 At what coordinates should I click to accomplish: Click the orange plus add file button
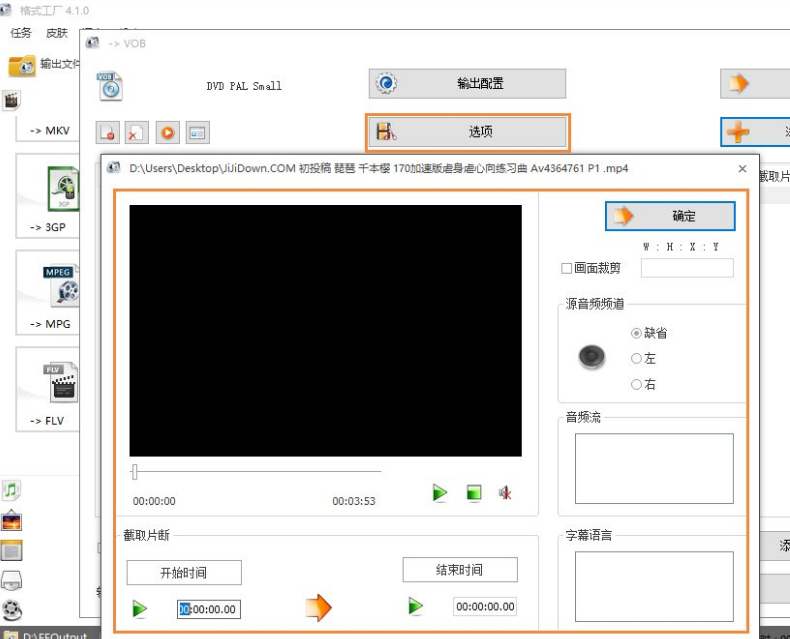[x=755, y=132]
